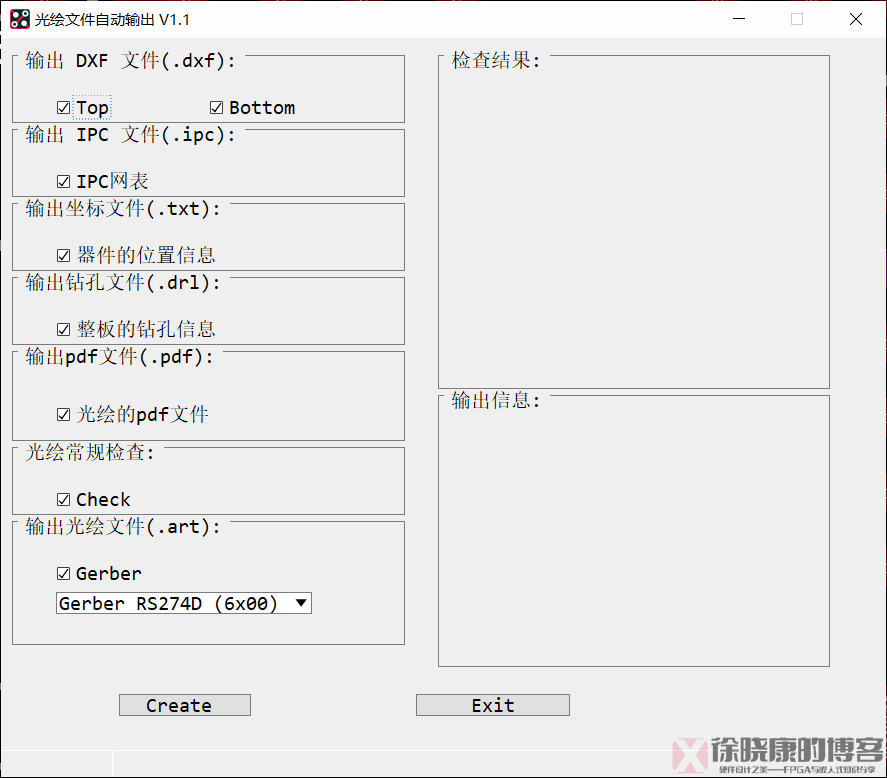887x778 pixels.
Task: Uncheck the Check option for 光绘常规检查
Action: click(x=64, y=500)
